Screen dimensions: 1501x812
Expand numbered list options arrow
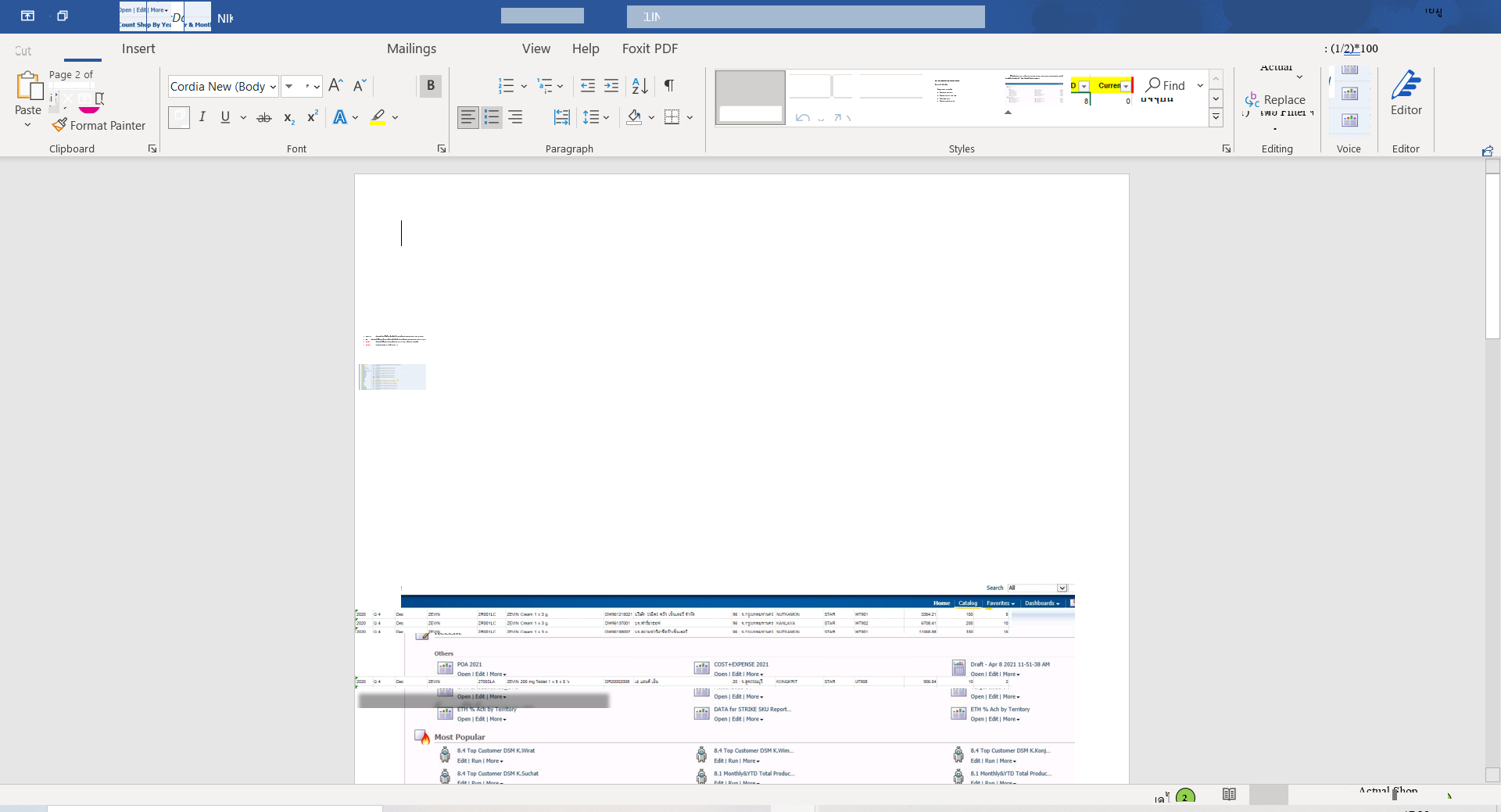tap(524, 86)
